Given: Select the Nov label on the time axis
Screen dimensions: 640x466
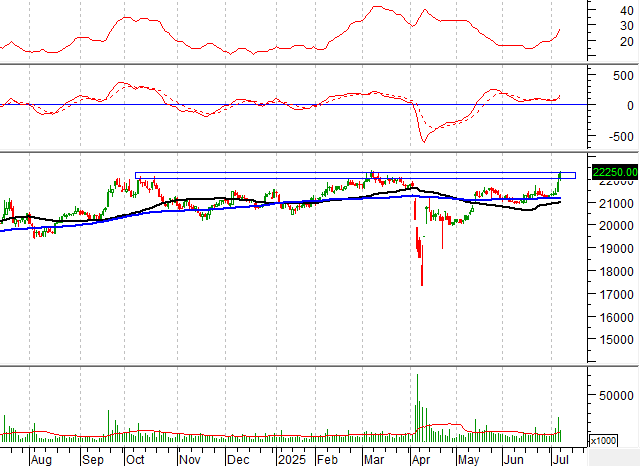Looking at the screenshot, I should click(190, 459).
